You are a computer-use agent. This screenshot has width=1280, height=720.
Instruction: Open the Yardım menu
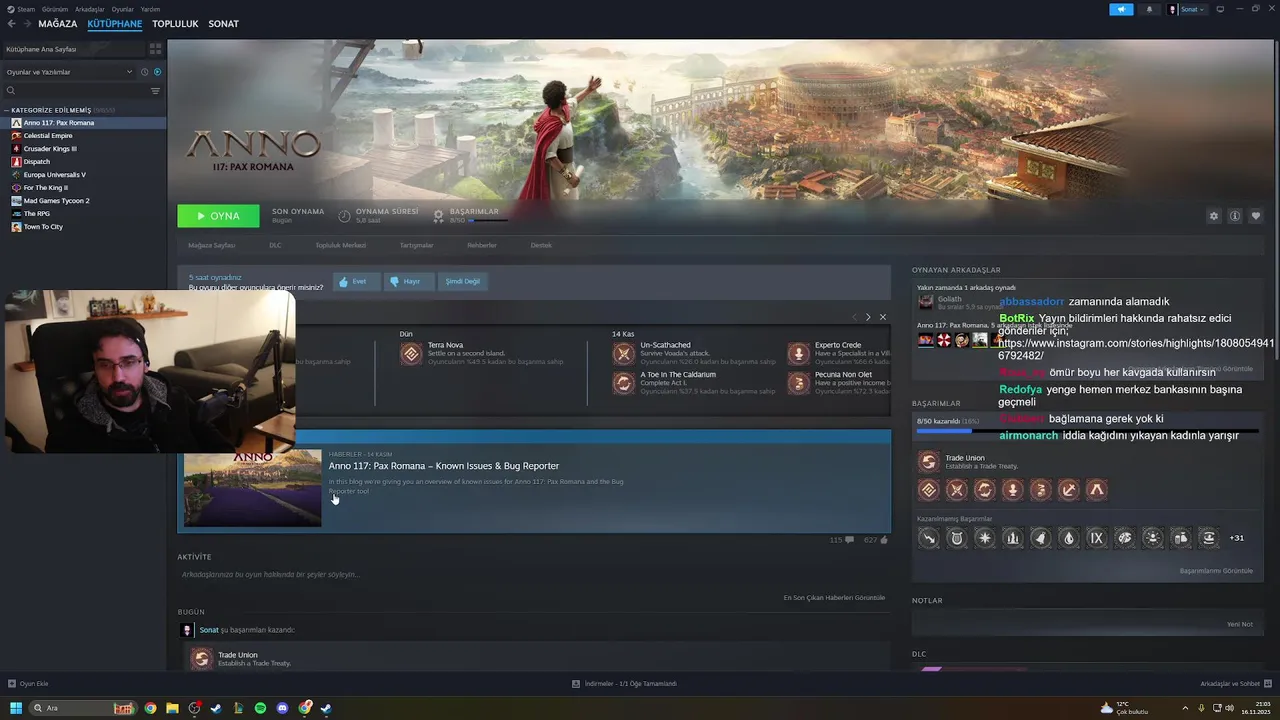tap(150, 9)
